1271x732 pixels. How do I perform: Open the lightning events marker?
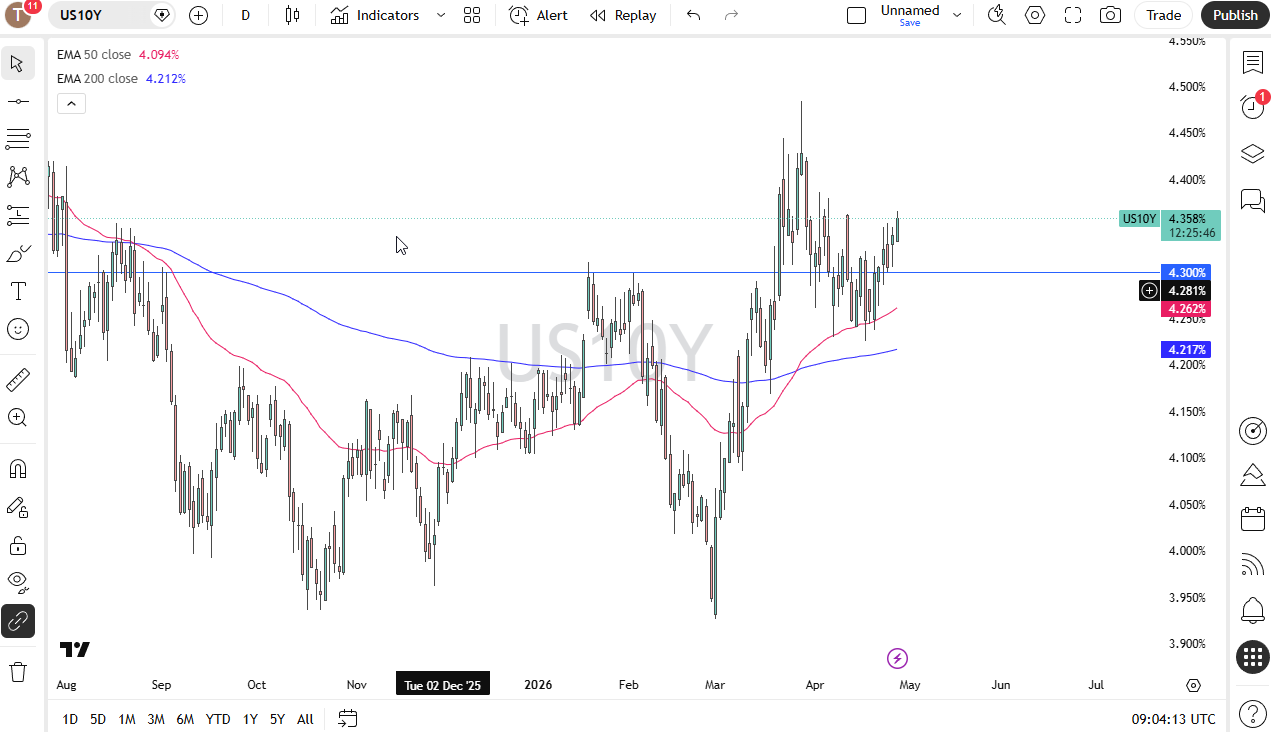click(897, 658)
